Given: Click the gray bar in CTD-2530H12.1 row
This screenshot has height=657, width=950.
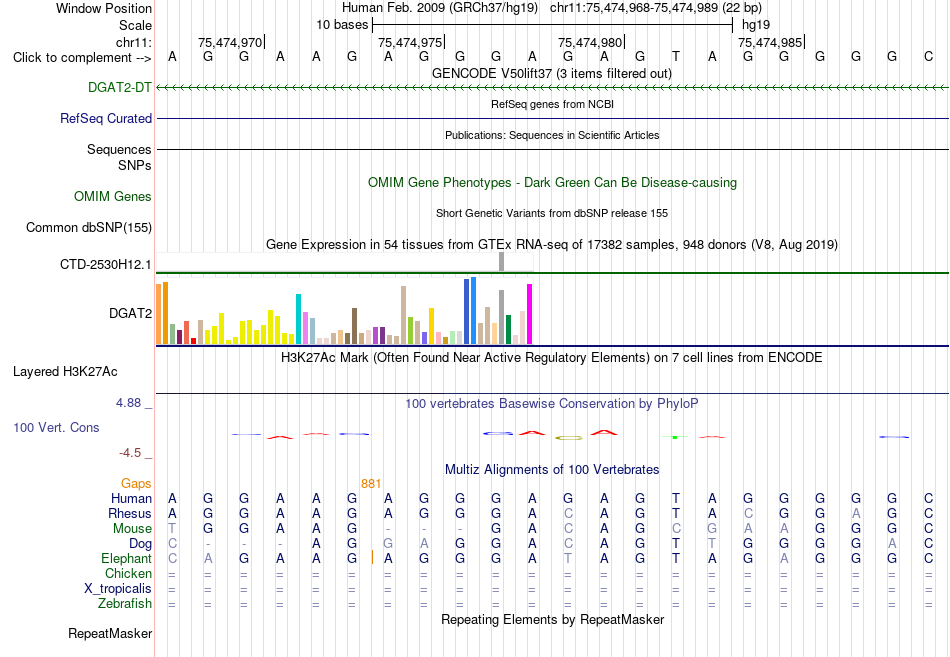Looking at the screenshot, I should (502, 262).
